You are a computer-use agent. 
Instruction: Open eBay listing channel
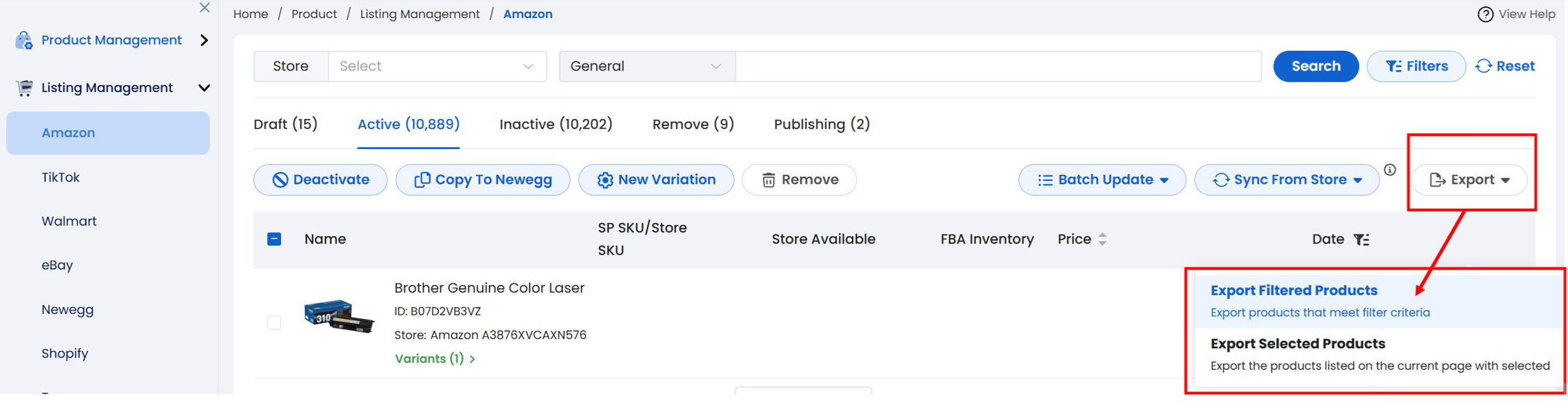pyautogui.click(x=57, y=265)
